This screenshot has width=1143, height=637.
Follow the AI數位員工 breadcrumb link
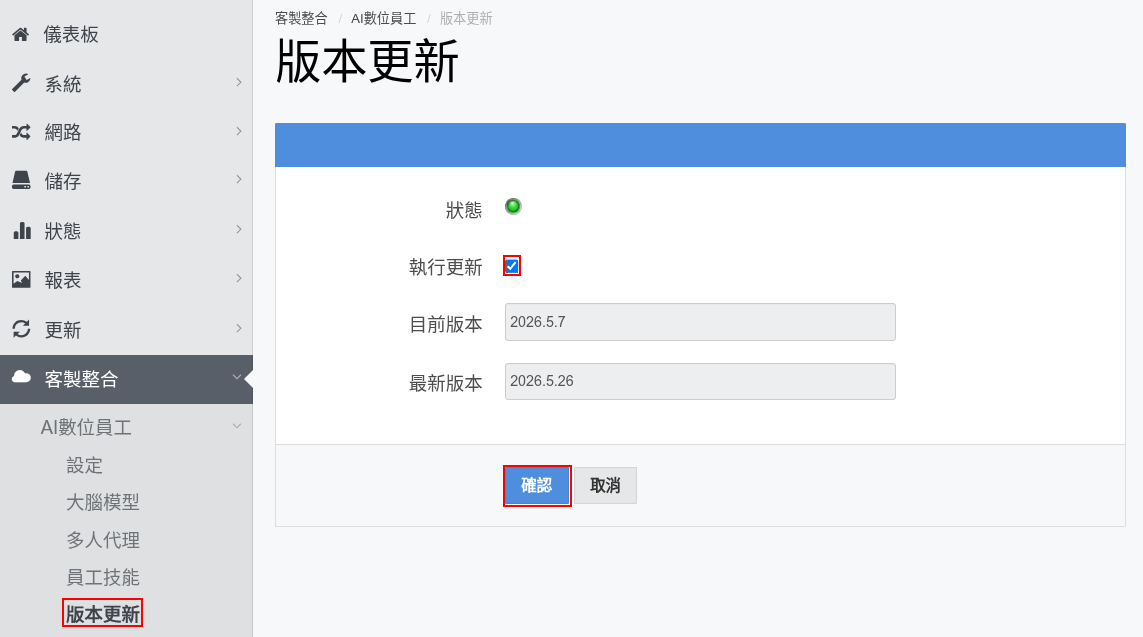point(383,18)
